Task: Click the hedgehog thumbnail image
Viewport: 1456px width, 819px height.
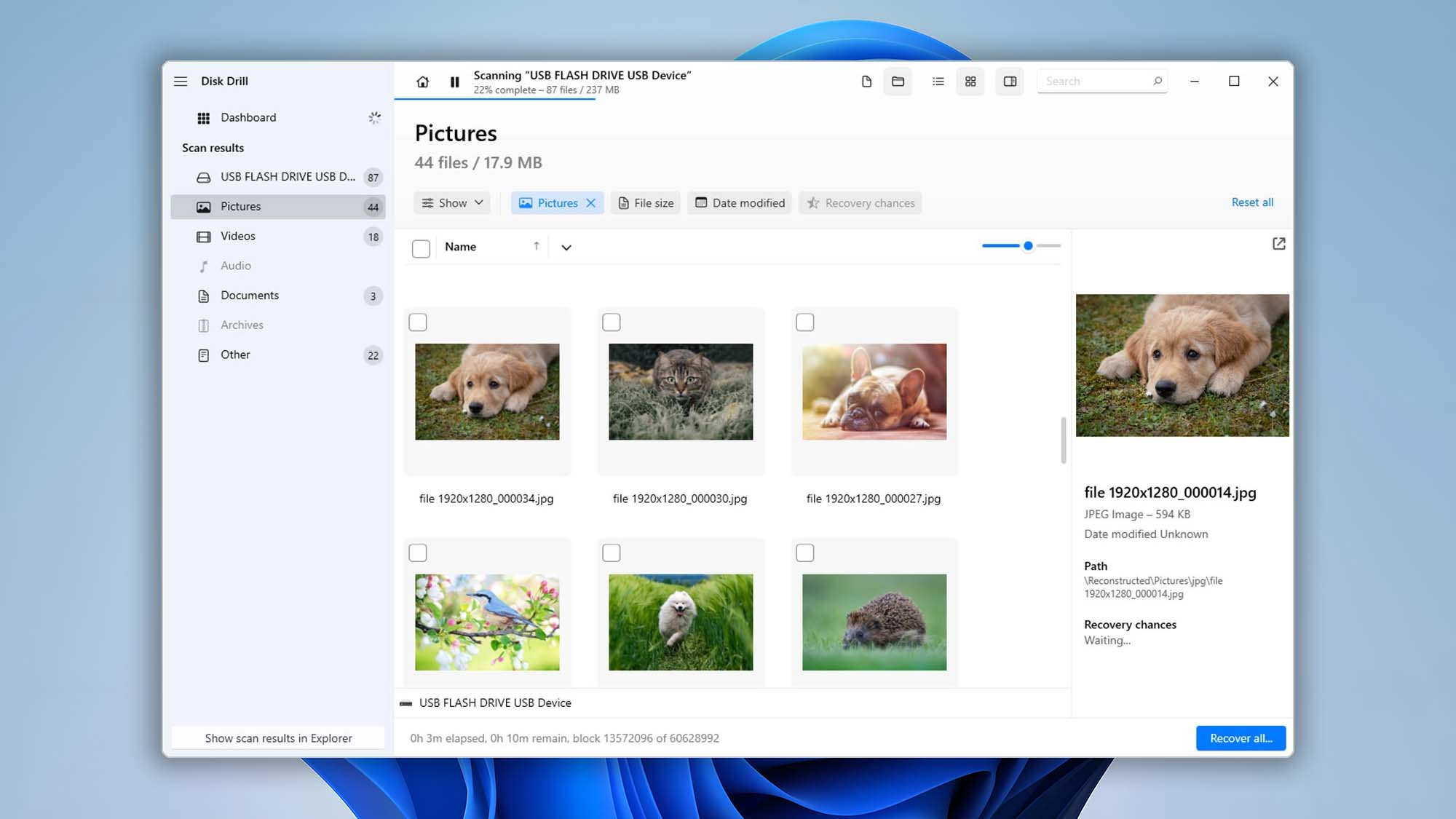Action: (873, 621)
